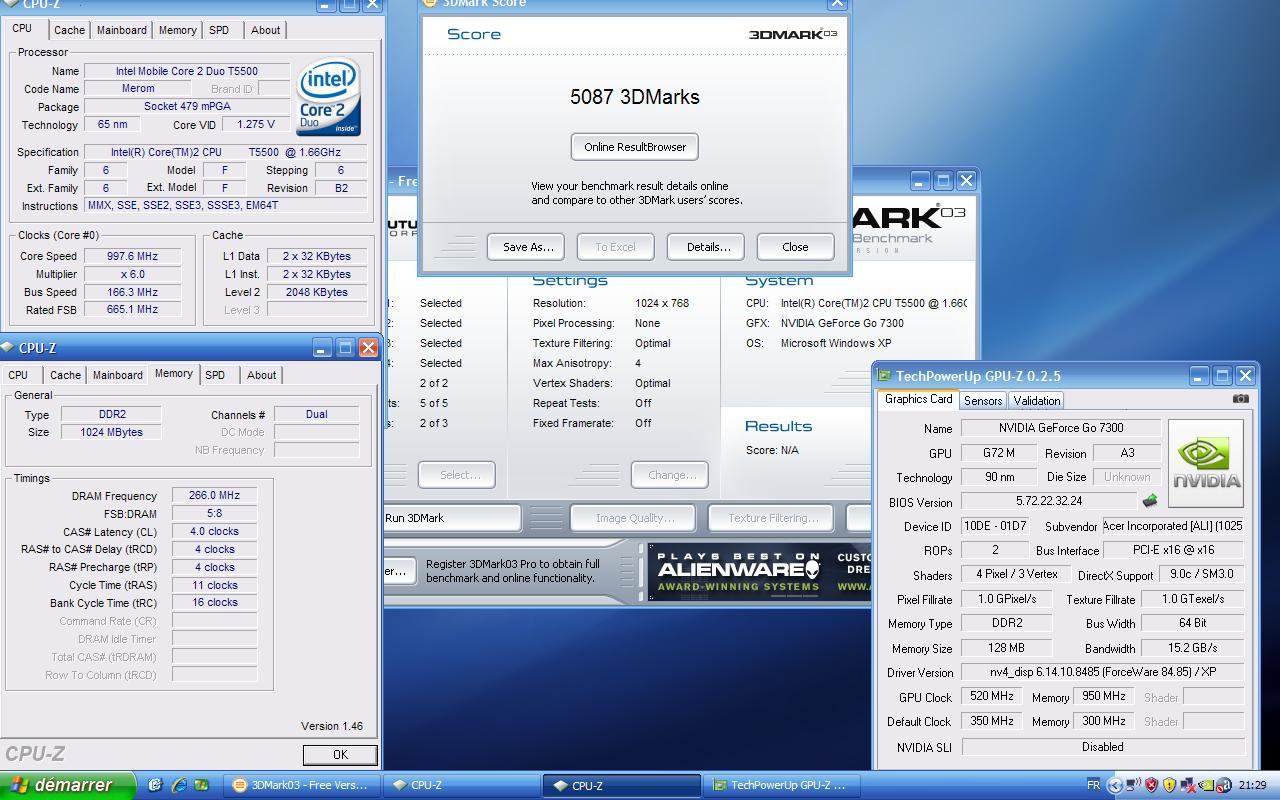Click NVIDIA SLI Disabled field
Image resolution: width=1280 pixels, height=800 pixels.
tap(1103, 747)
